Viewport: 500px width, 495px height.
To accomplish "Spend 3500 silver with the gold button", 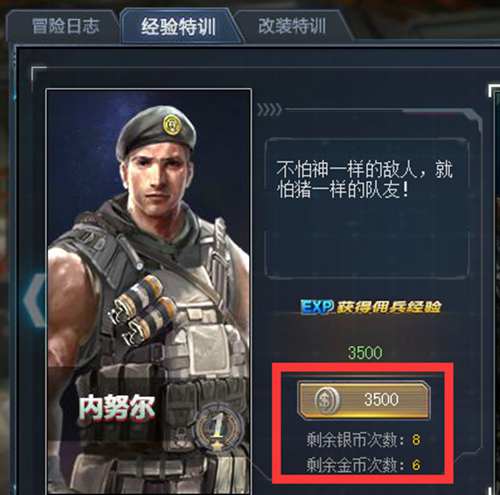I will click(363, 400).
